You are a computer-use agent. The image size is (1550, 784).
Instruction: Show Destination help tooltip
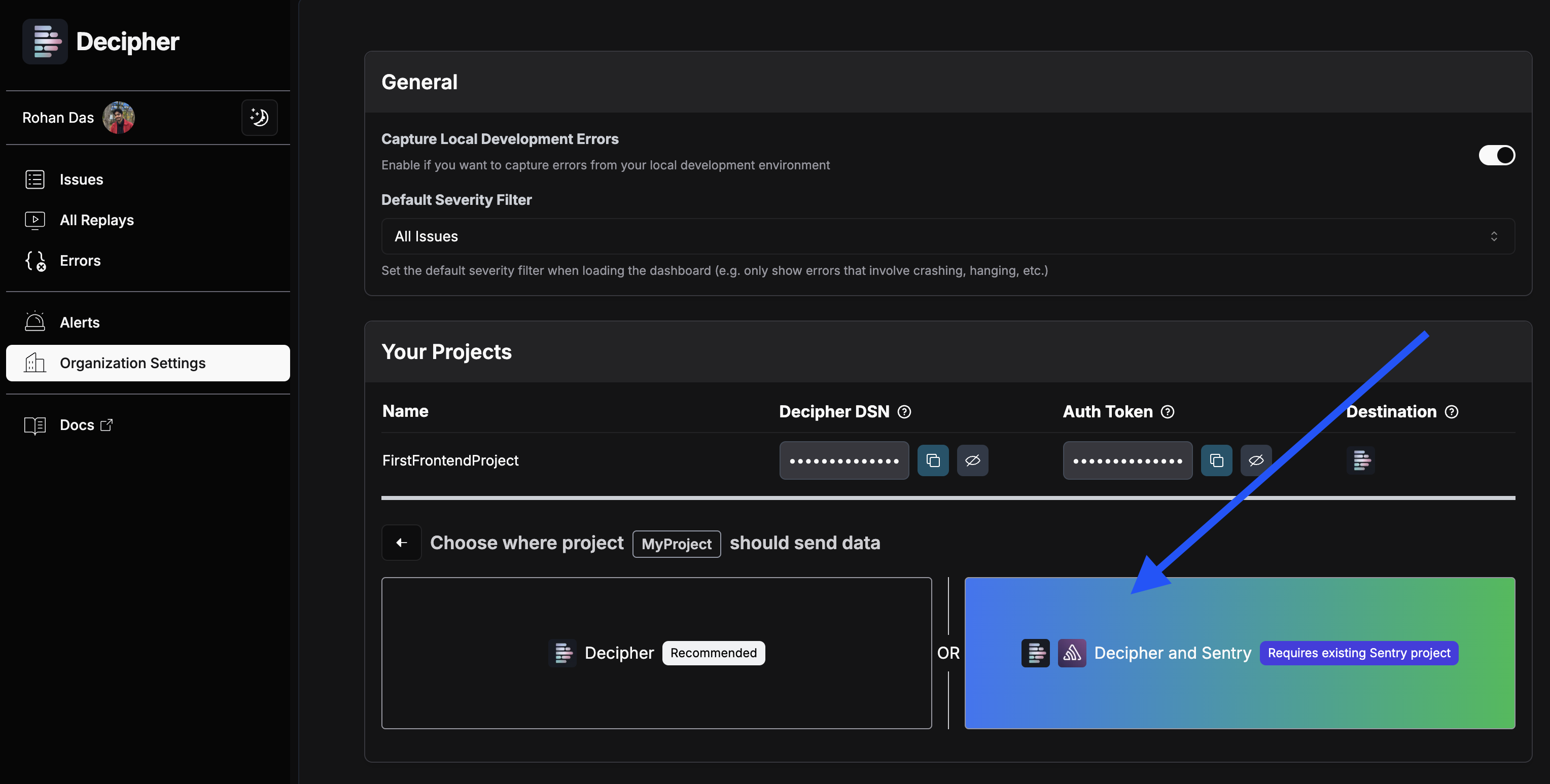tap(1451, 412)
